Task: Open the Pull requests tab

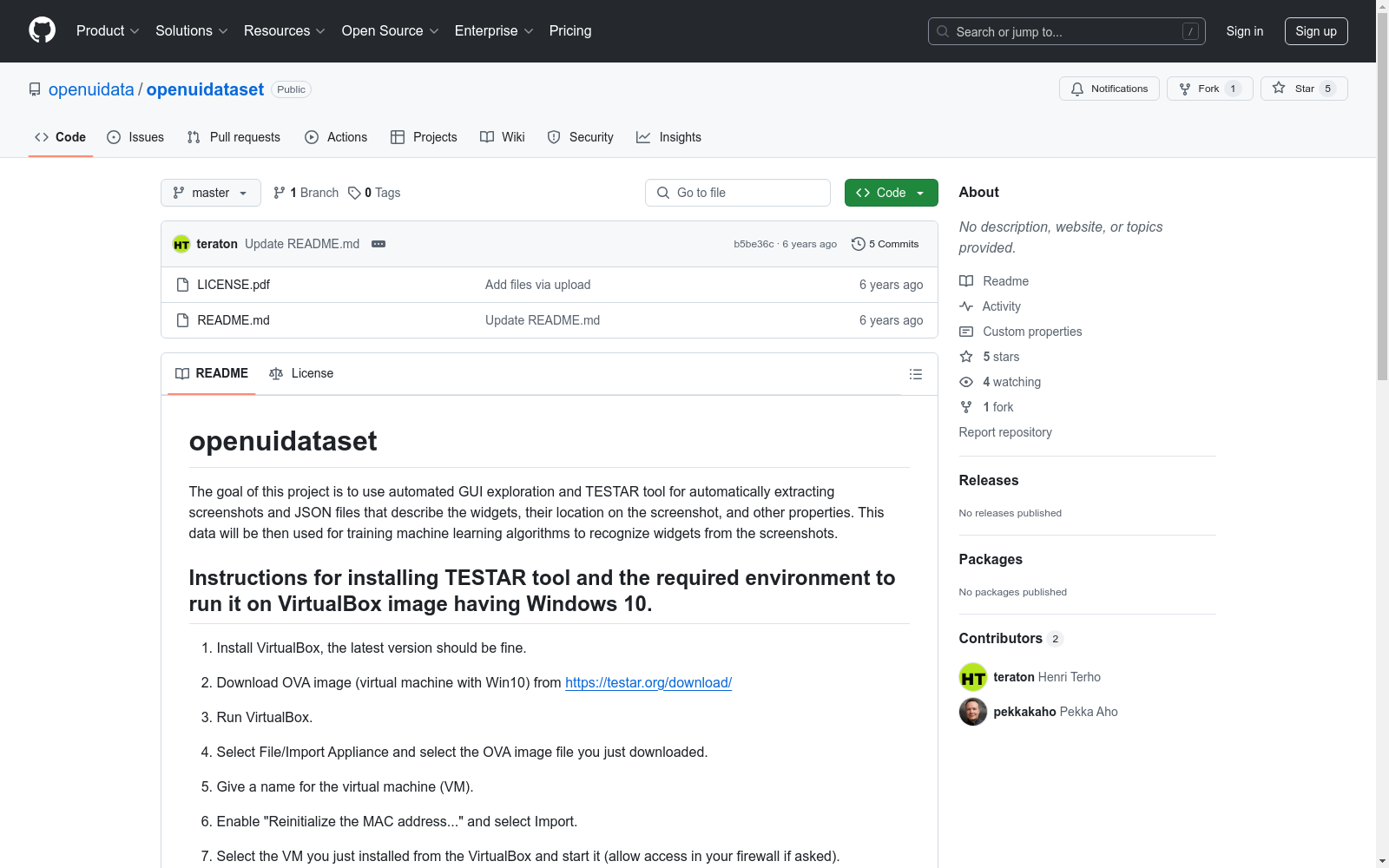Action: [234, 137]
